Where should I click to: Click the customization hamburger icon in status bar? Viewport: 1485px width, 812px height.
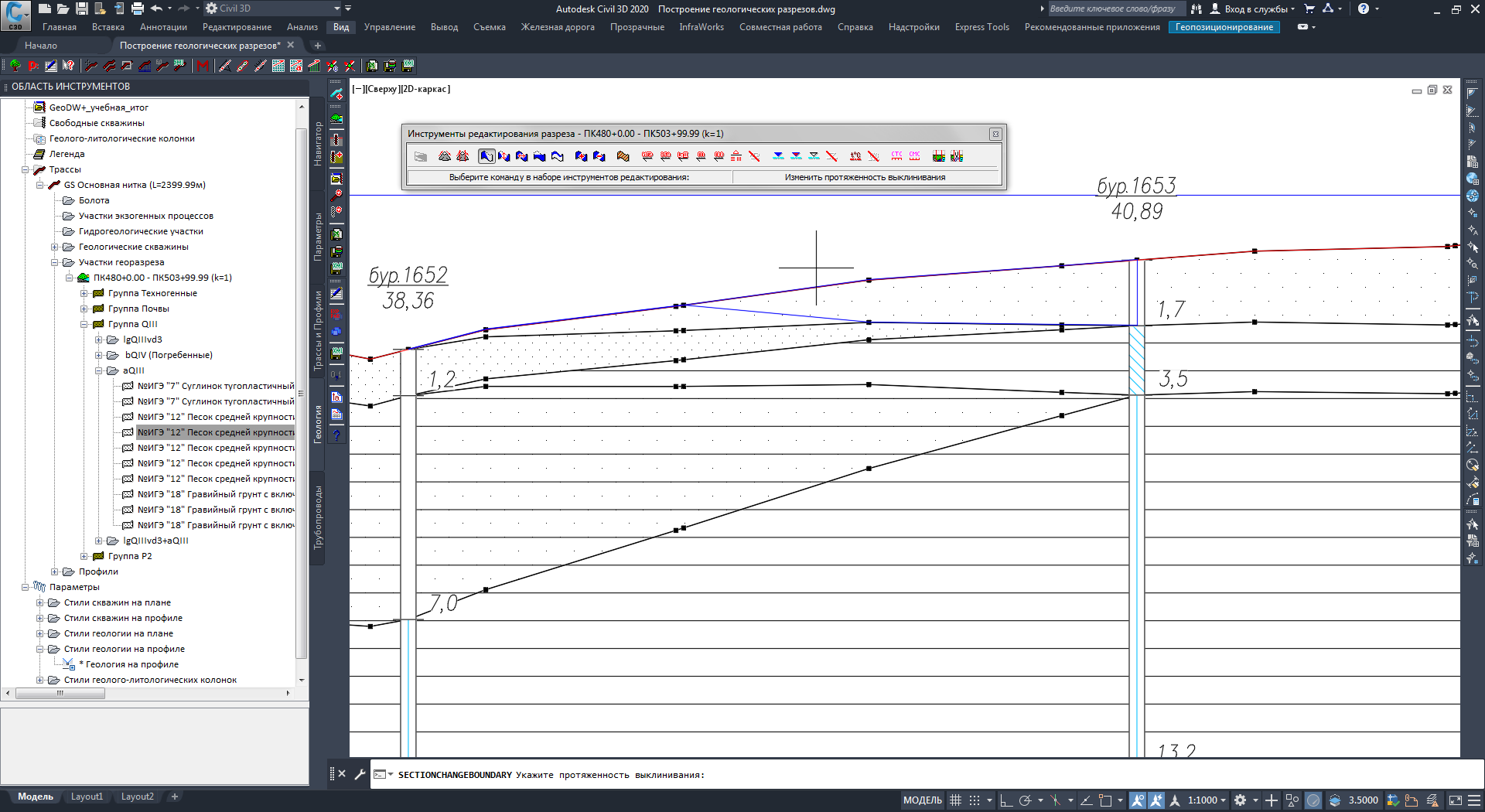click(1474, 800)
